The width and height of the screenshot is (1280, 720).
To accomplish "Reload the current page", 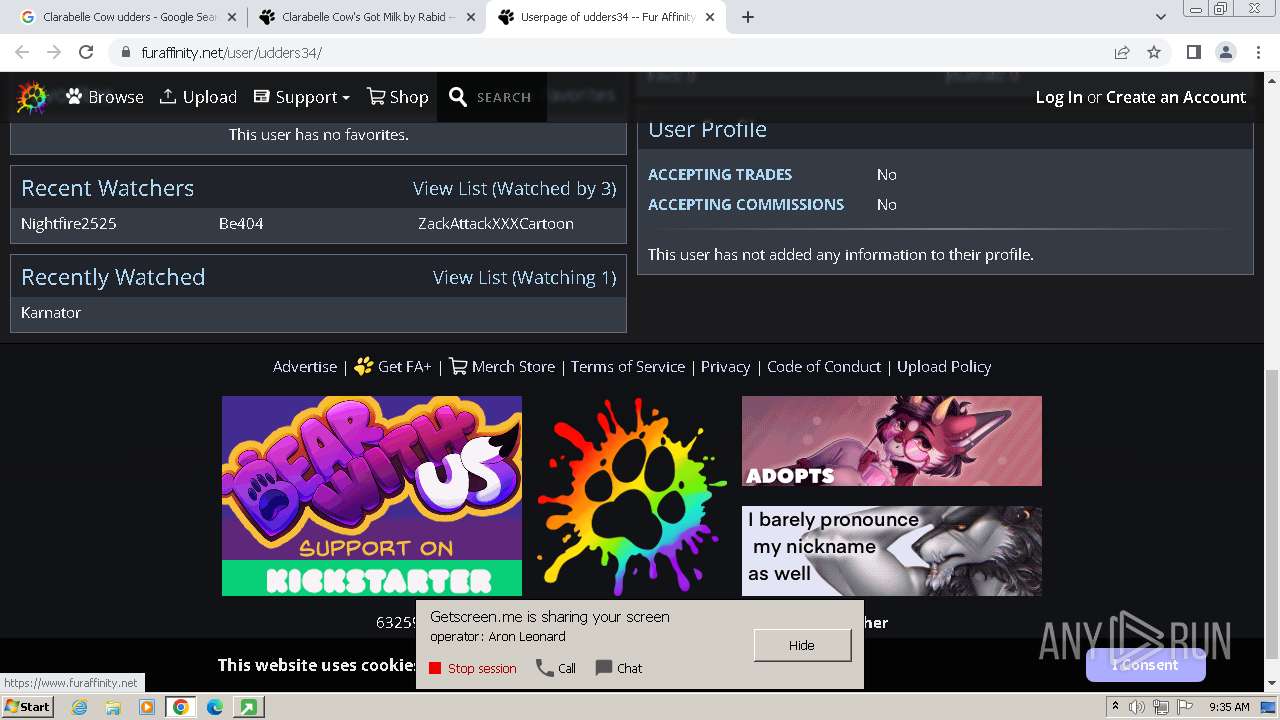I will 86,52.
